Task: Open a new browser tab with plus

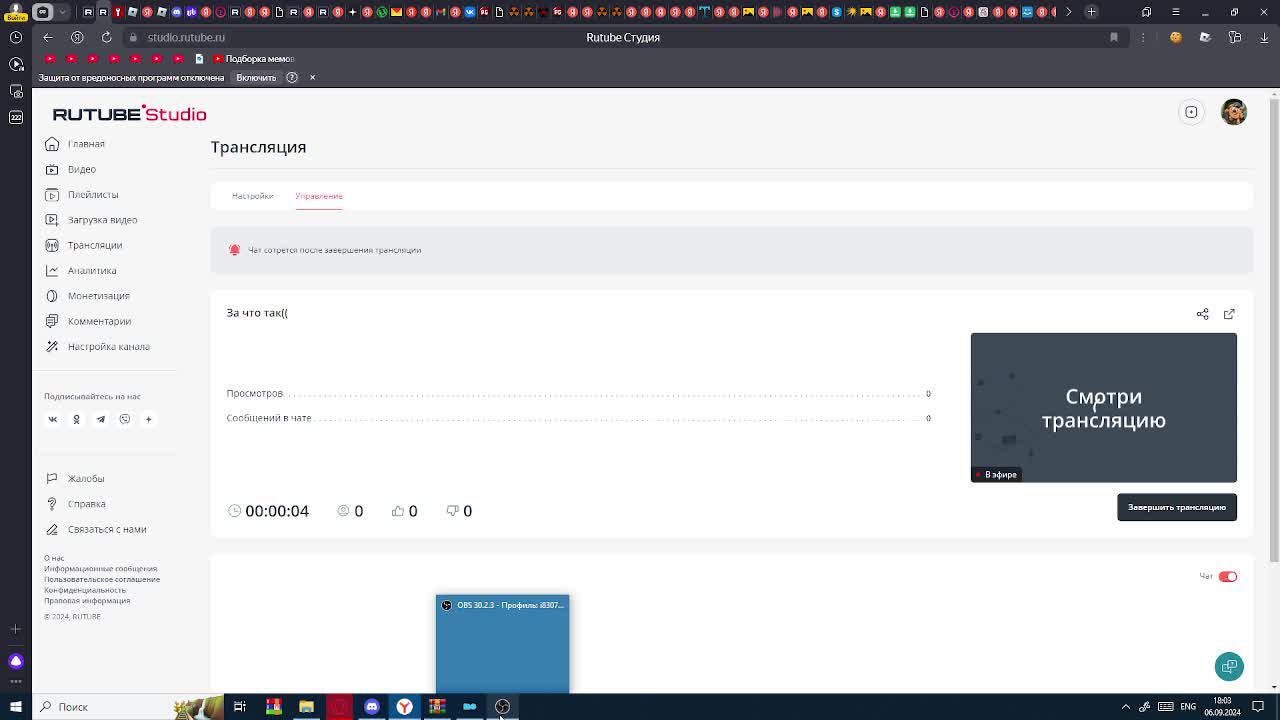Action: tap(1091, 12)
